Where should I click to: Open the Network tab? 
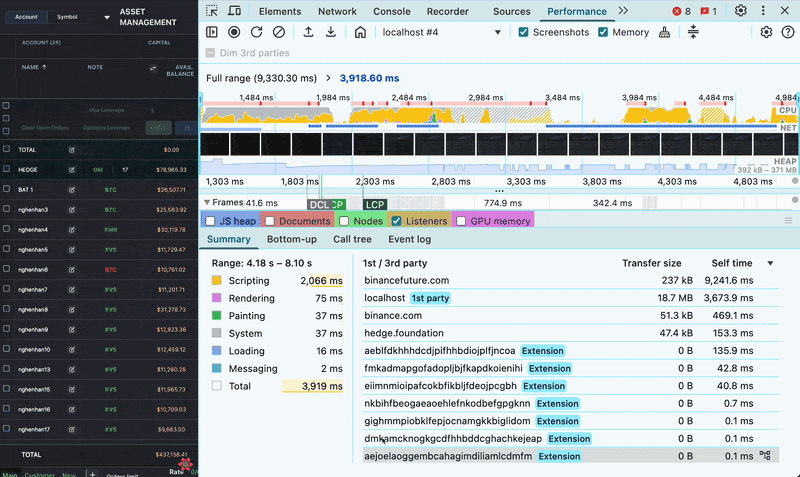click(x=337, y=11)
